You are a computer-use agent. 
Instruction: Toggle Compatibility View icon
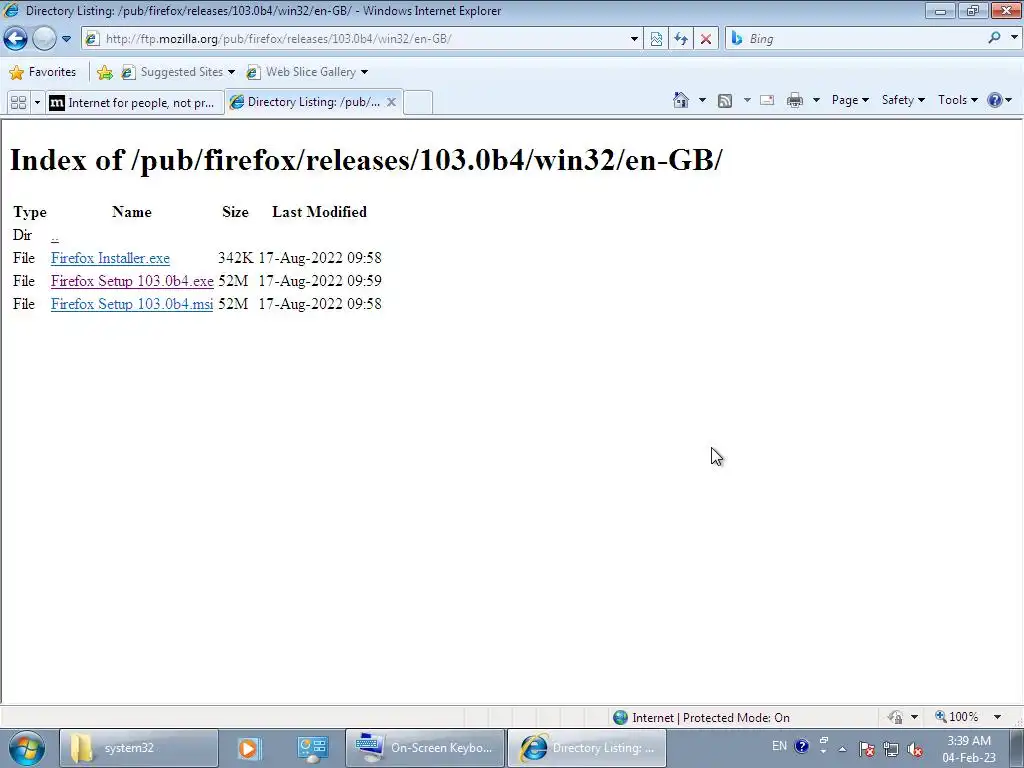coord(656,39)
